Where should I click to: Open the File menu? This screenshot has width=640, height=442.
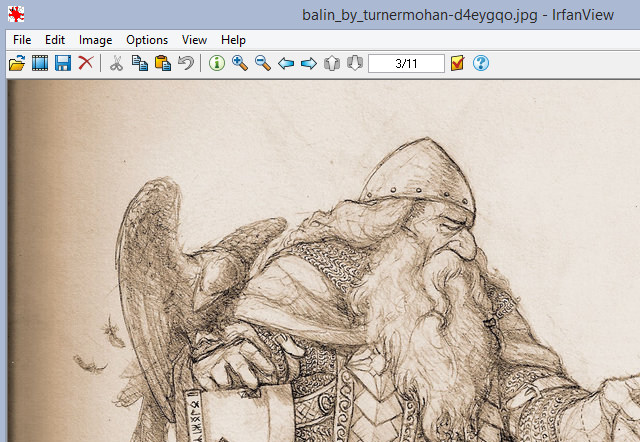click(22, 40)
